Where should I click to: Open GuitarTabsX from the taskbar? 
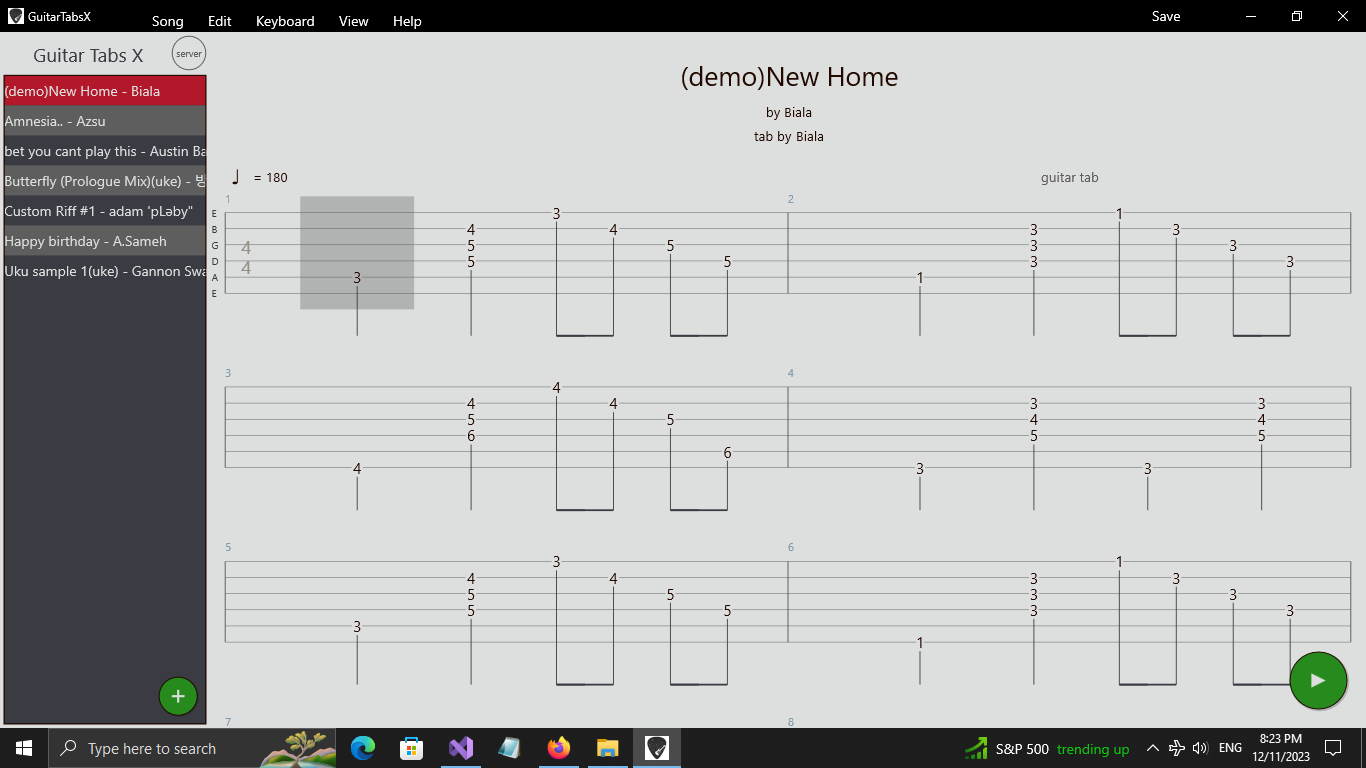(656, 748)
